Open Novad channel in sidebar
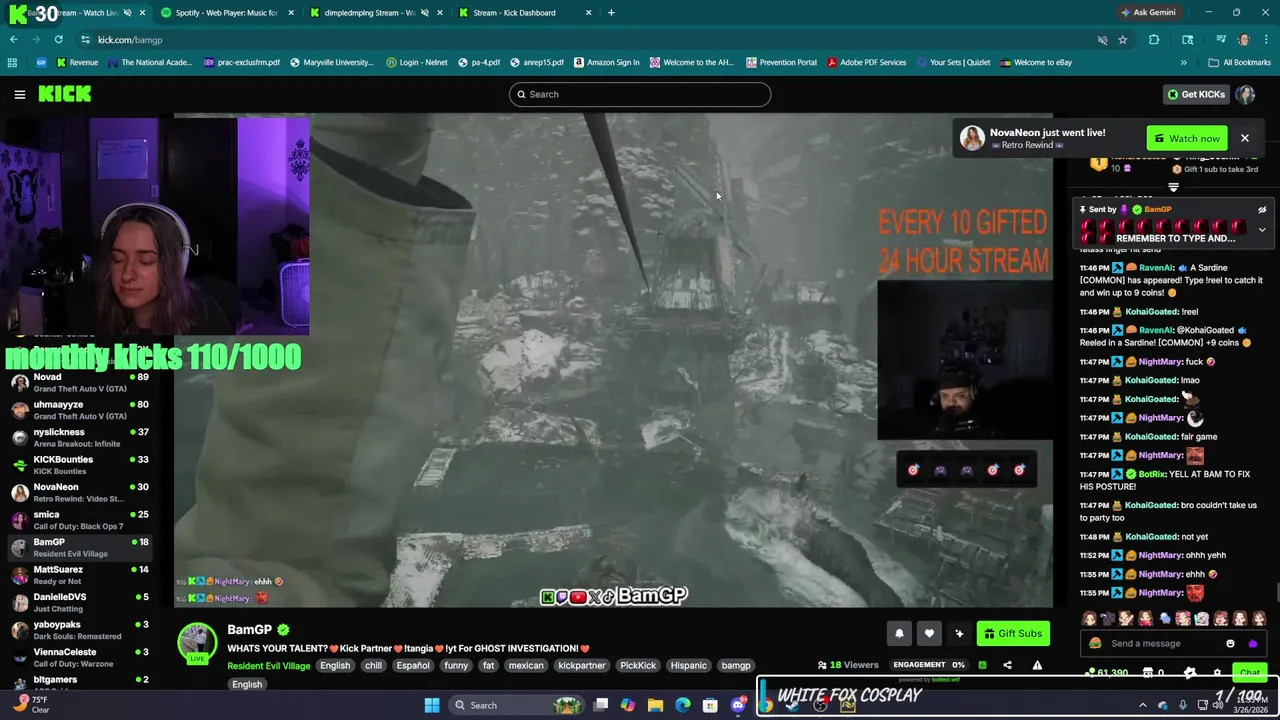Image resolution: width=1280 pixels, height=720 pixels. [x=78, y=383]
